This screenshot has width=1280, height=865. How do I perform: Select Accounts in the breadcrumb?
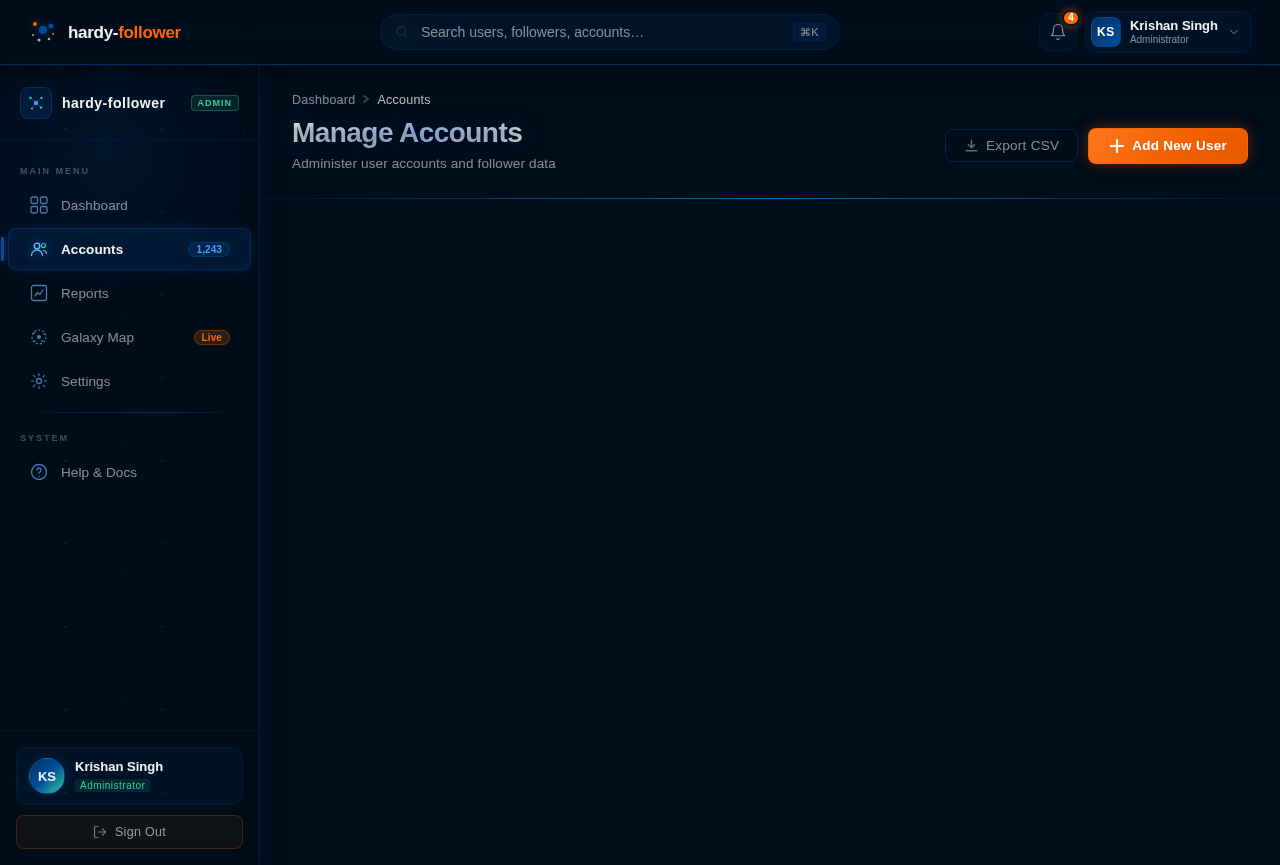pyautogui.click(x=404, y=100)
